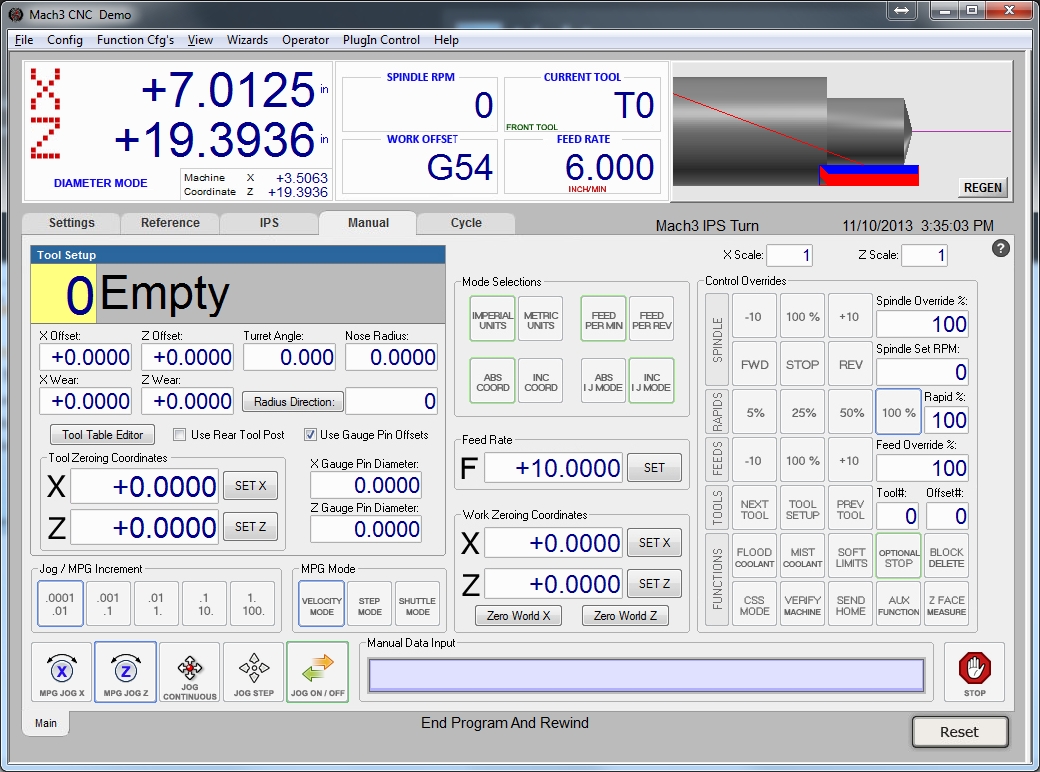Click the X Scale input field
This screenshot has width=1040, height=772.
point(789,255)
